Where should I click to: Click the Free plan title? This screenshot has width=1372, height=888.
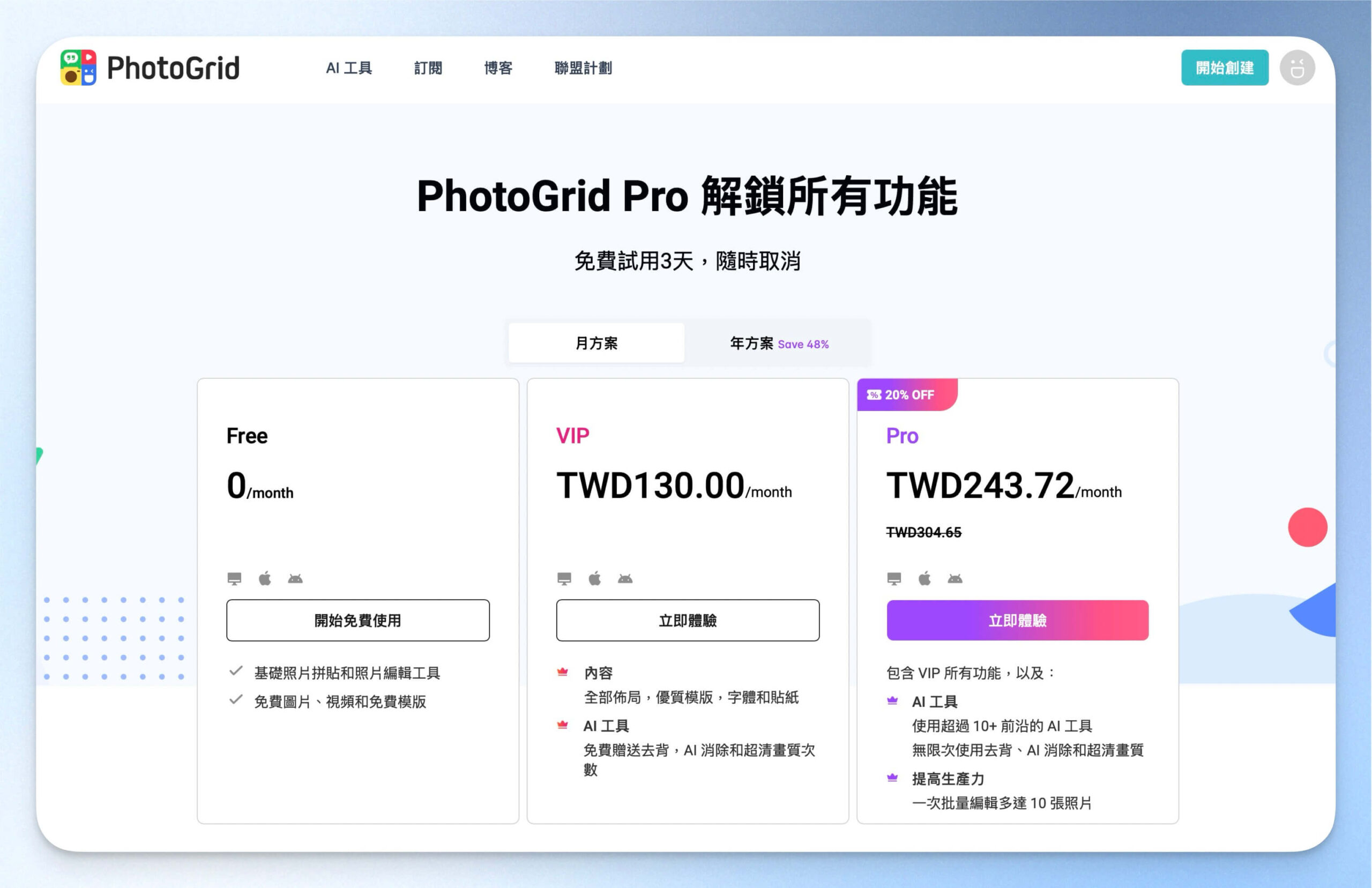247,436
